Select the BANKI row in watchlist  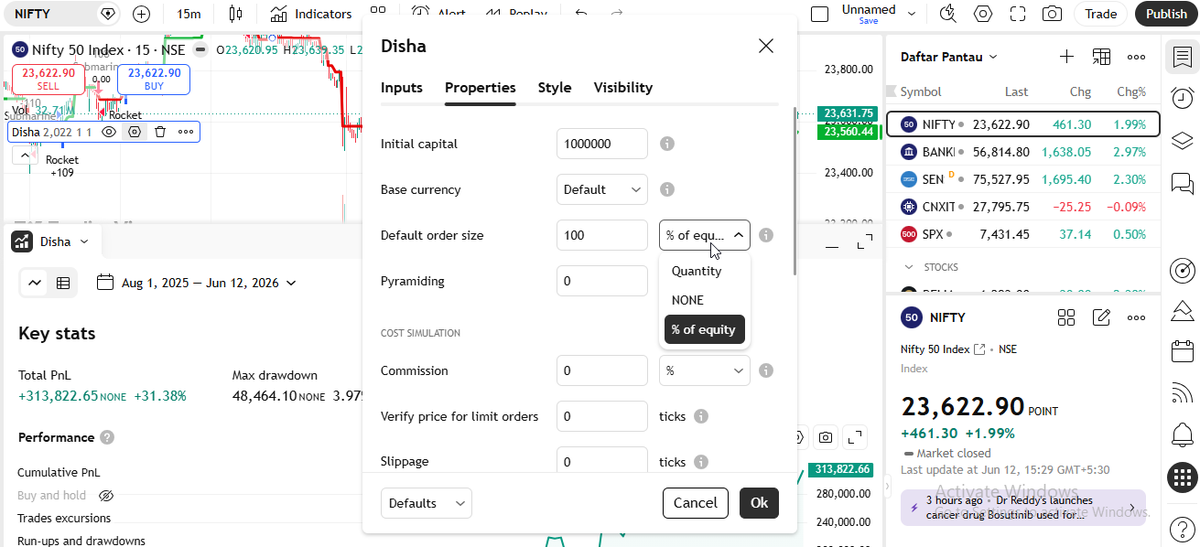click(x=1023, y=152)
